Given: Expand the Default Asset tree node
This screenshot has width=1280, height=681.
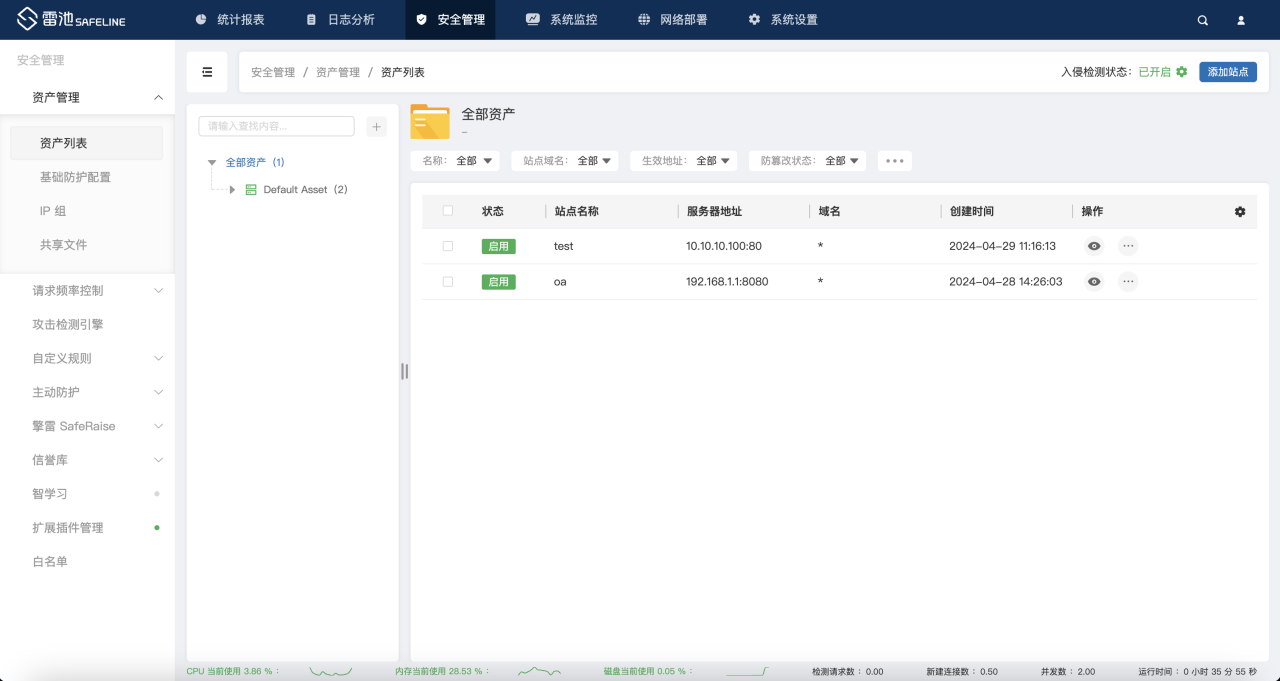Looking at the screenshot, I should point(232,190).
